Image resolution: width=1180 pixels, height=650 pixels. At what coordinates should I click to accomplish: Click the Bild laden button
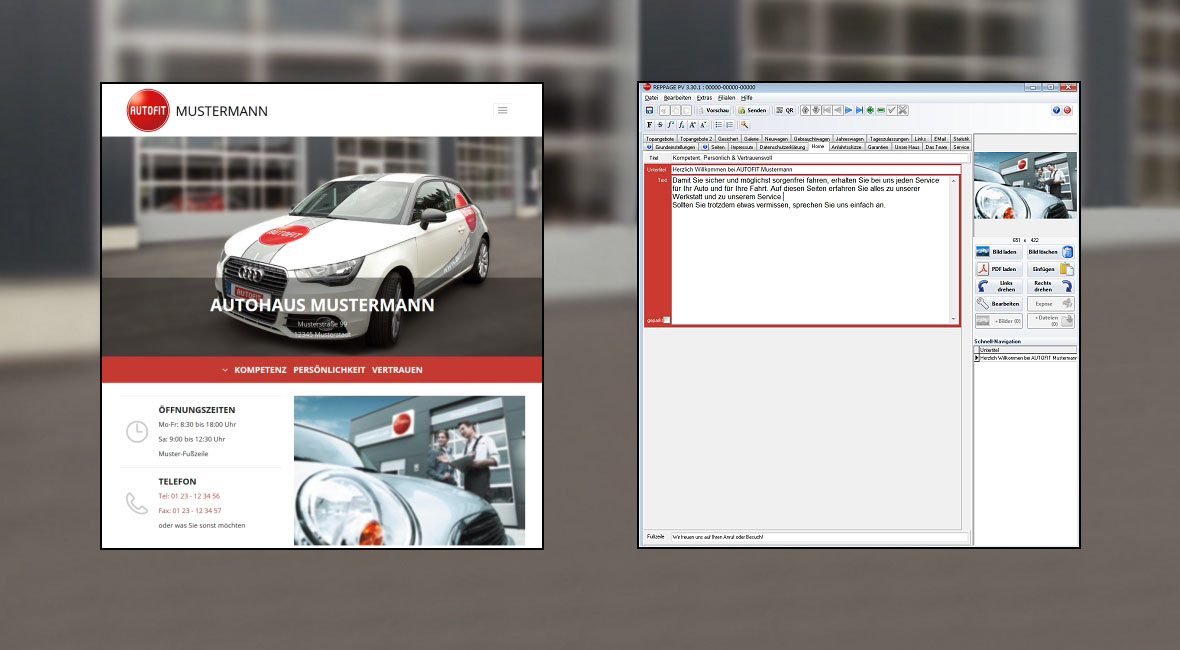click(997, 252)
